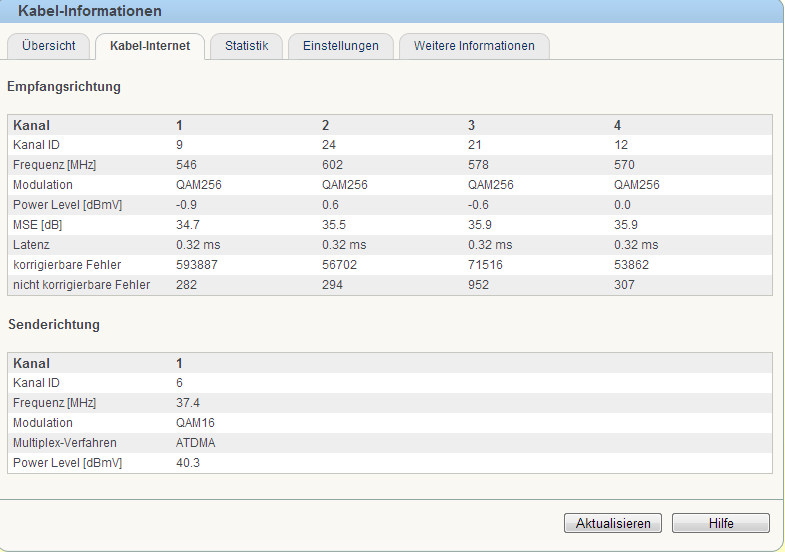Viewport: 785px width, 552px height.
Task: Click upstream Power Level value 40.3
Action: coord(188,463)
